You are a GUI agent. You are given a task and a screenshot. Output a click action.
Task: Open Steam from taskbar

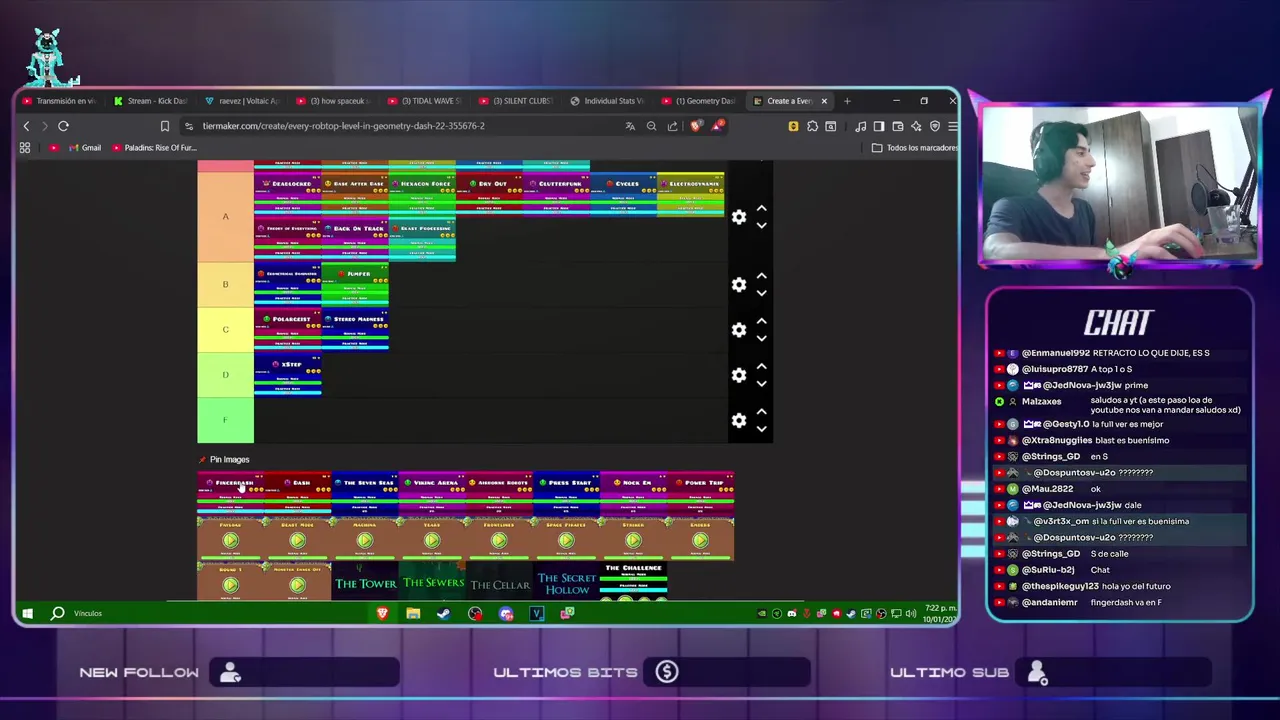point(444,613)
